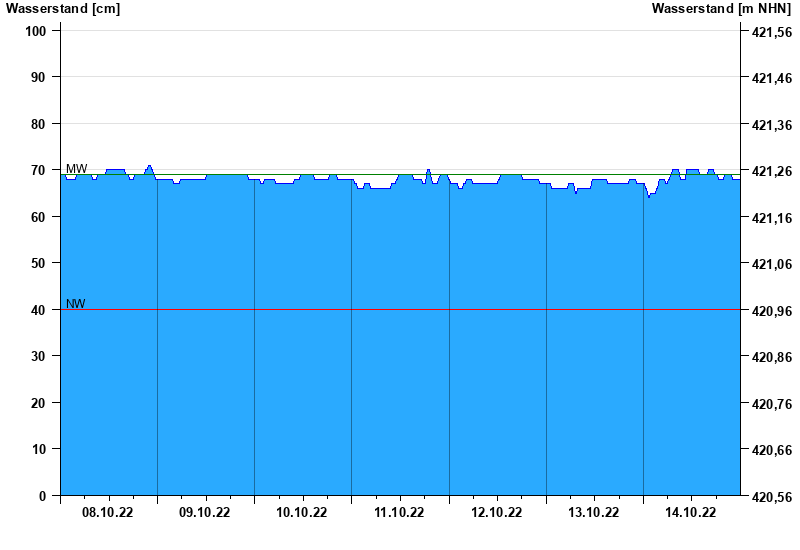Click the MW mean water label
800x550 pixels.
coord(77,169)
